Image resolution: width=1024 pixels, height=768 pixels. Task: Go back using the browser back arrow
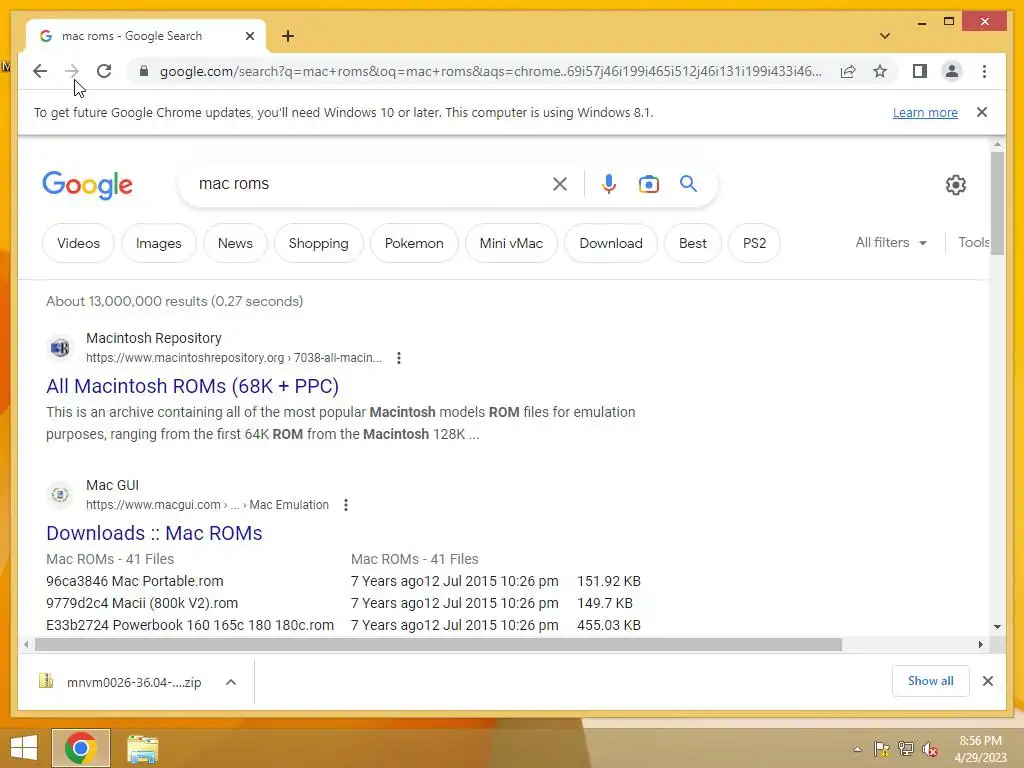(x=40, y=71)
